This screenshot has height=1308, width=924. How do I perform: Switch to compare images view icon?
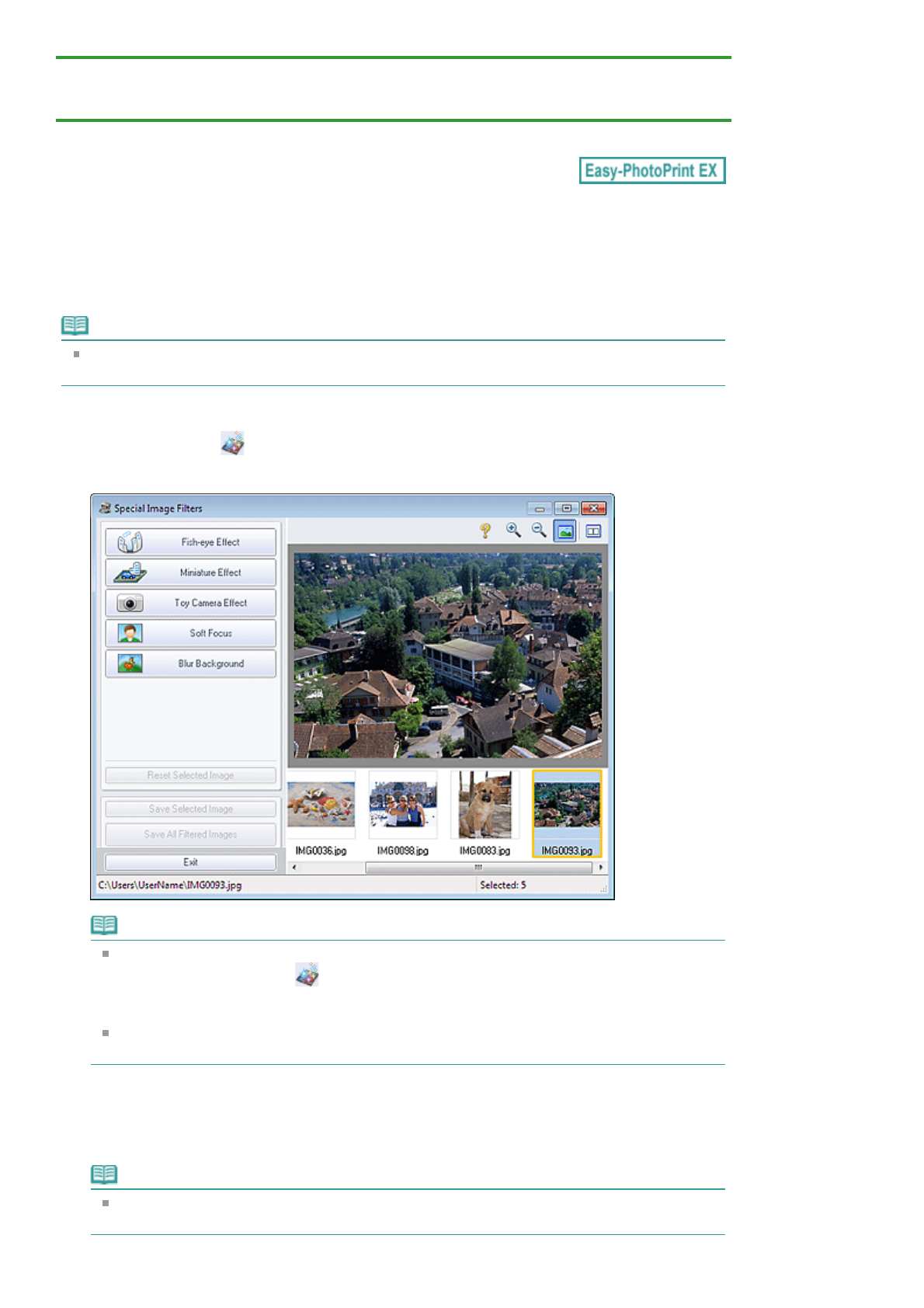pyautogui.click(x=593, y=531)
